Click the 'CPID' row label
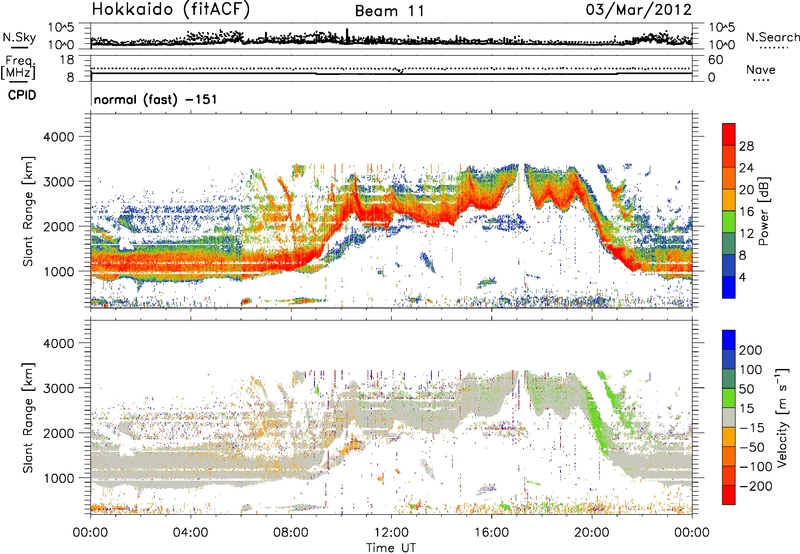The image size is (800, 554). [x=22, y=95]
